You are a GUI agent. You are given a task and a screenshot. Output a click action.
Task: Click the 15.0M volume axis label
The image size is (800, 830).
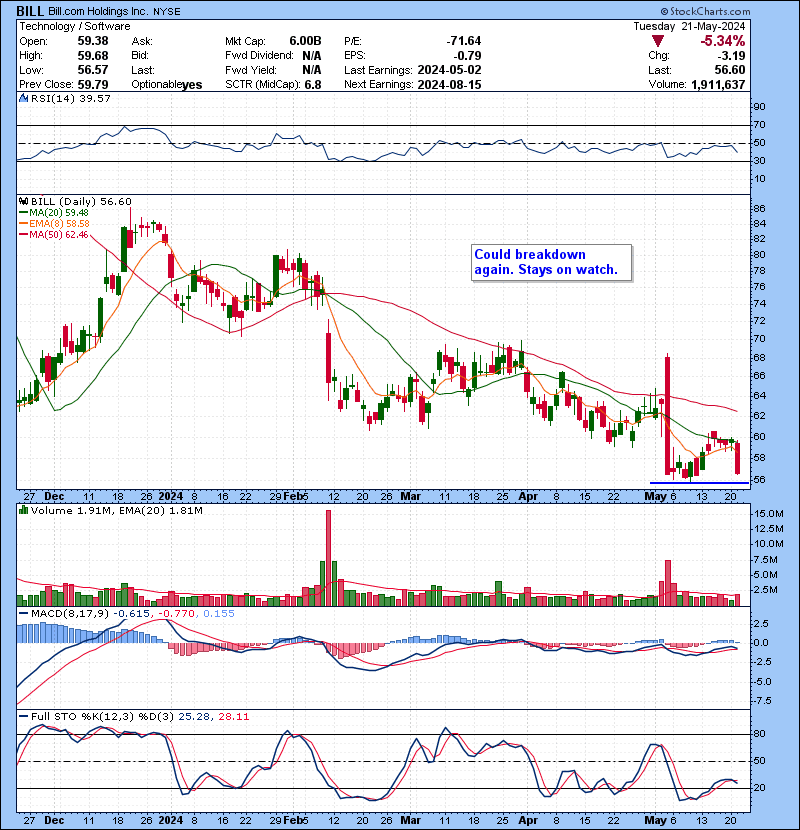pos(769,513)
